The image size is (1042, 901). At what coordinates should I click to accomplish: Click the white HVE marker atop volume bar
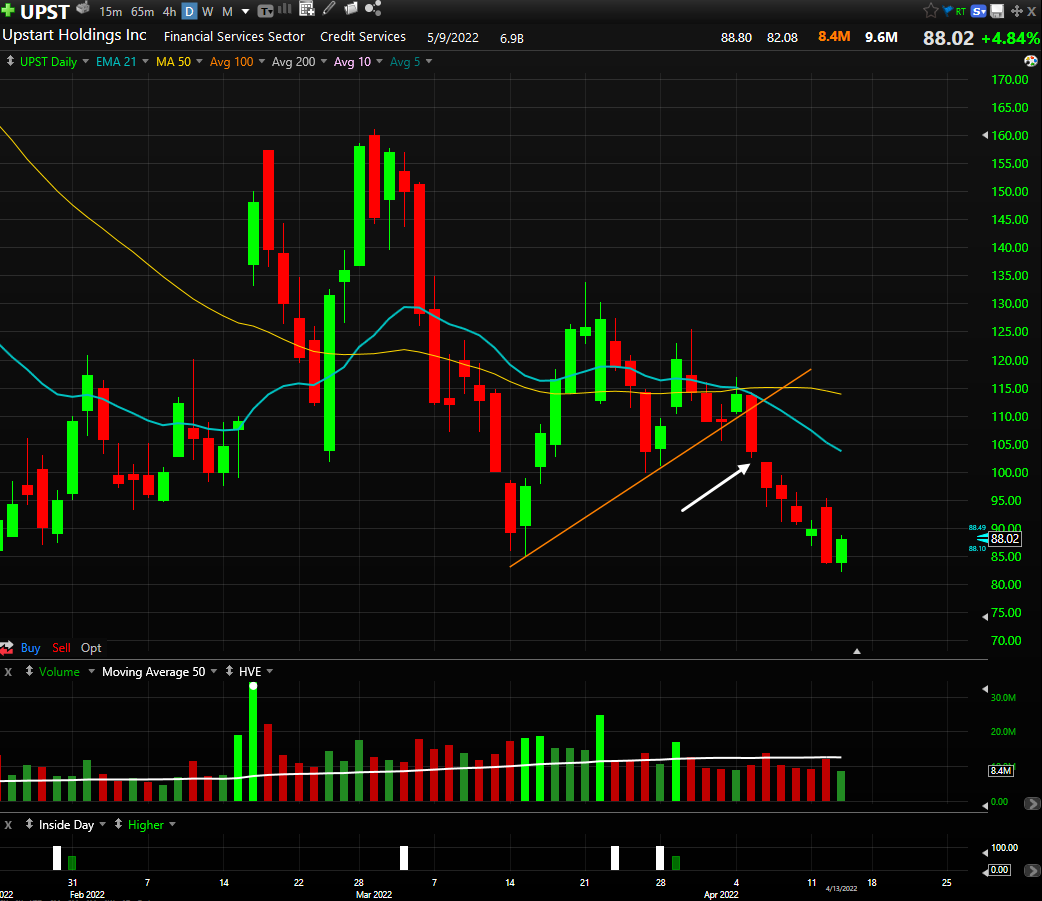pos(253,686)
